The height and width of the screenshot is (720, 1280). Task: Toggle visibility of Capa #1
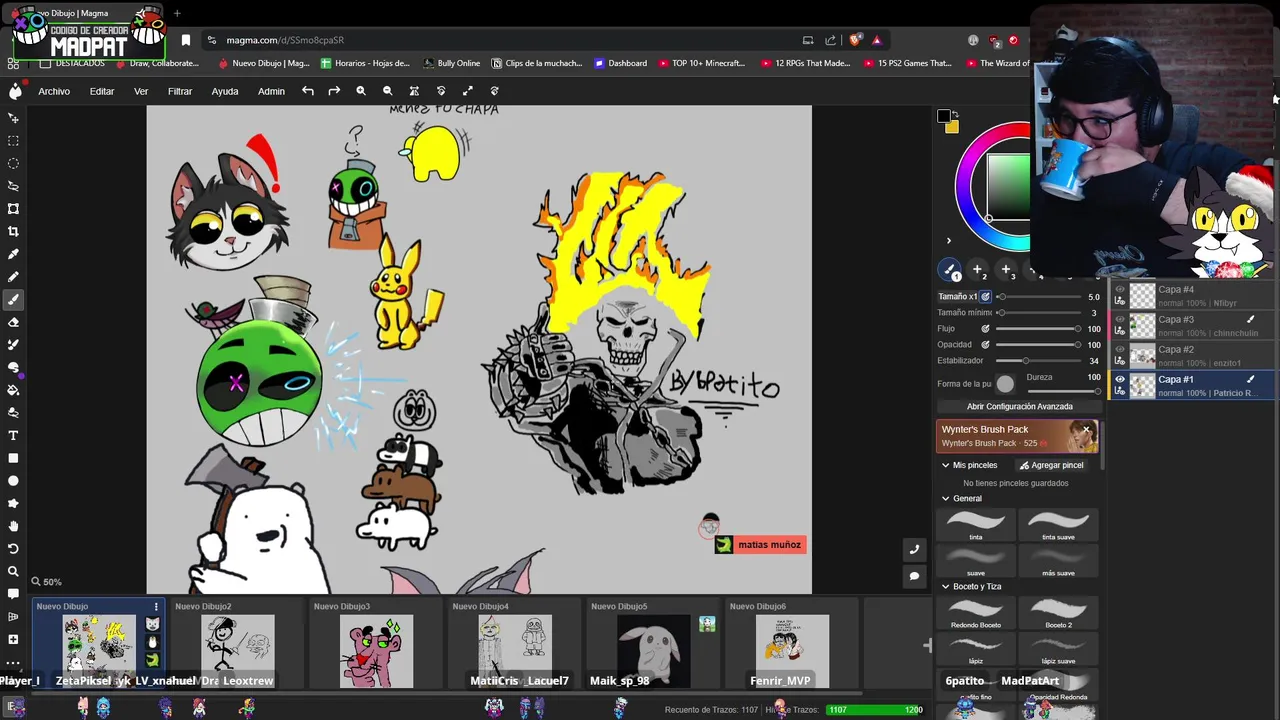[1120, 380]
